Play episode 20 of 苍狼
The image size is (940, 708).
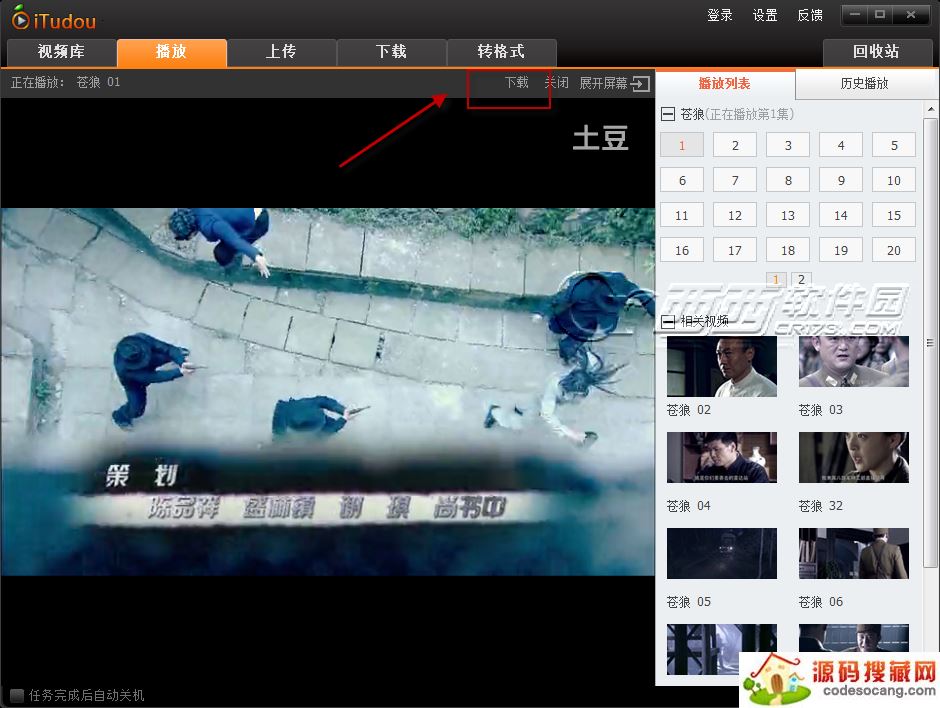(893, 251)
